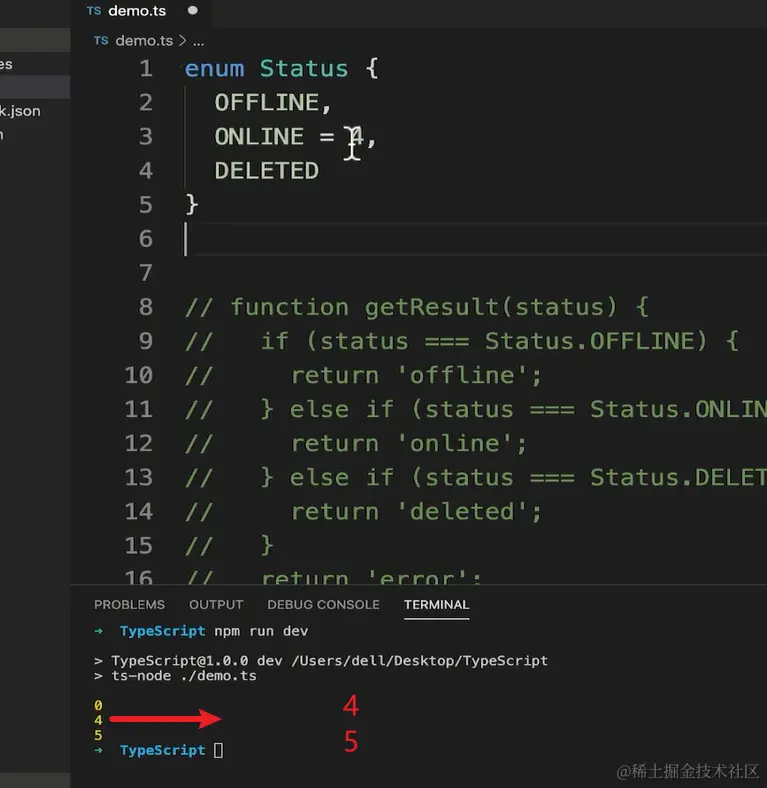Click the demo.ts breadcrumb path item
767x788 pixels.
click(x=144, y=41)
